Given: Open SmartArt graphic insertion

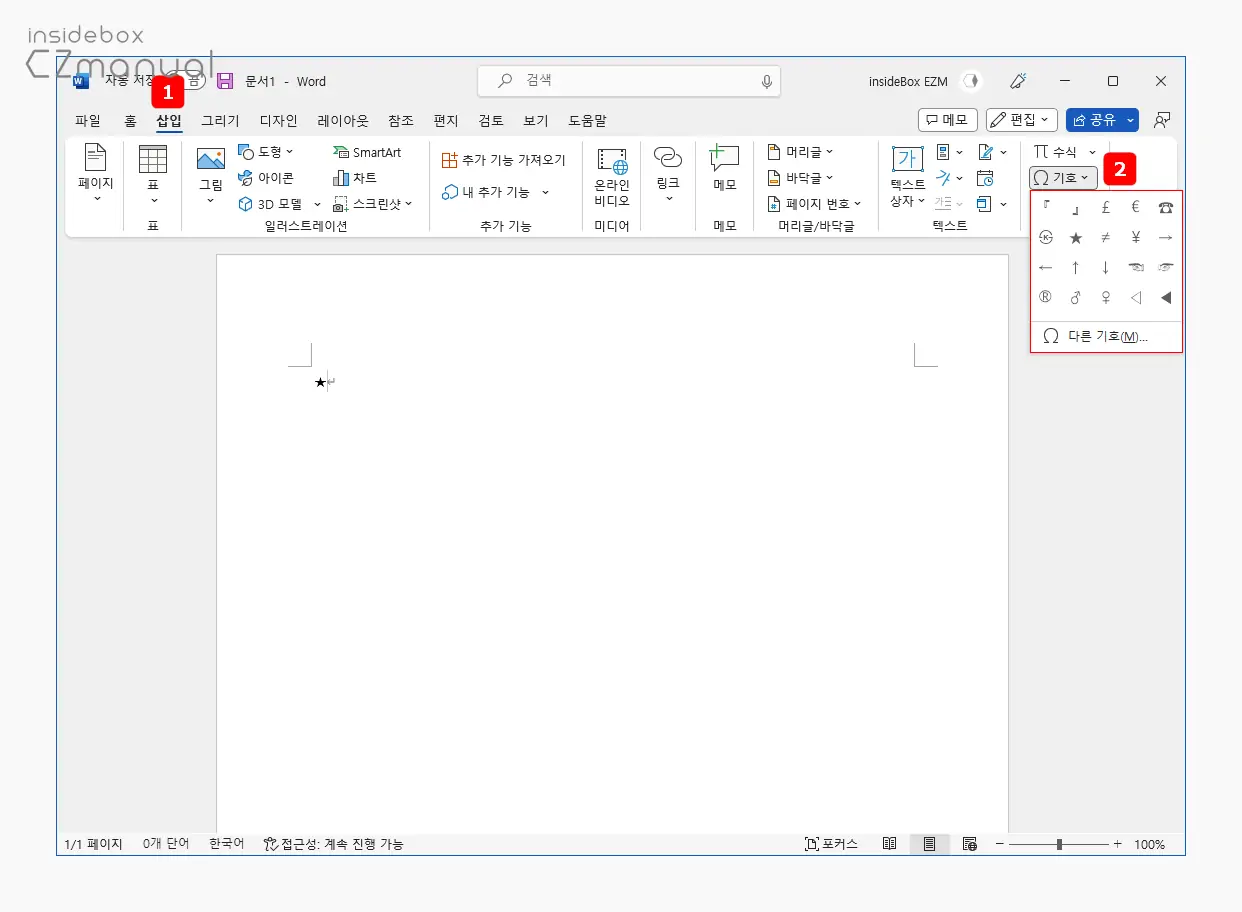Looking at the screenshot, I should point(368,152).
